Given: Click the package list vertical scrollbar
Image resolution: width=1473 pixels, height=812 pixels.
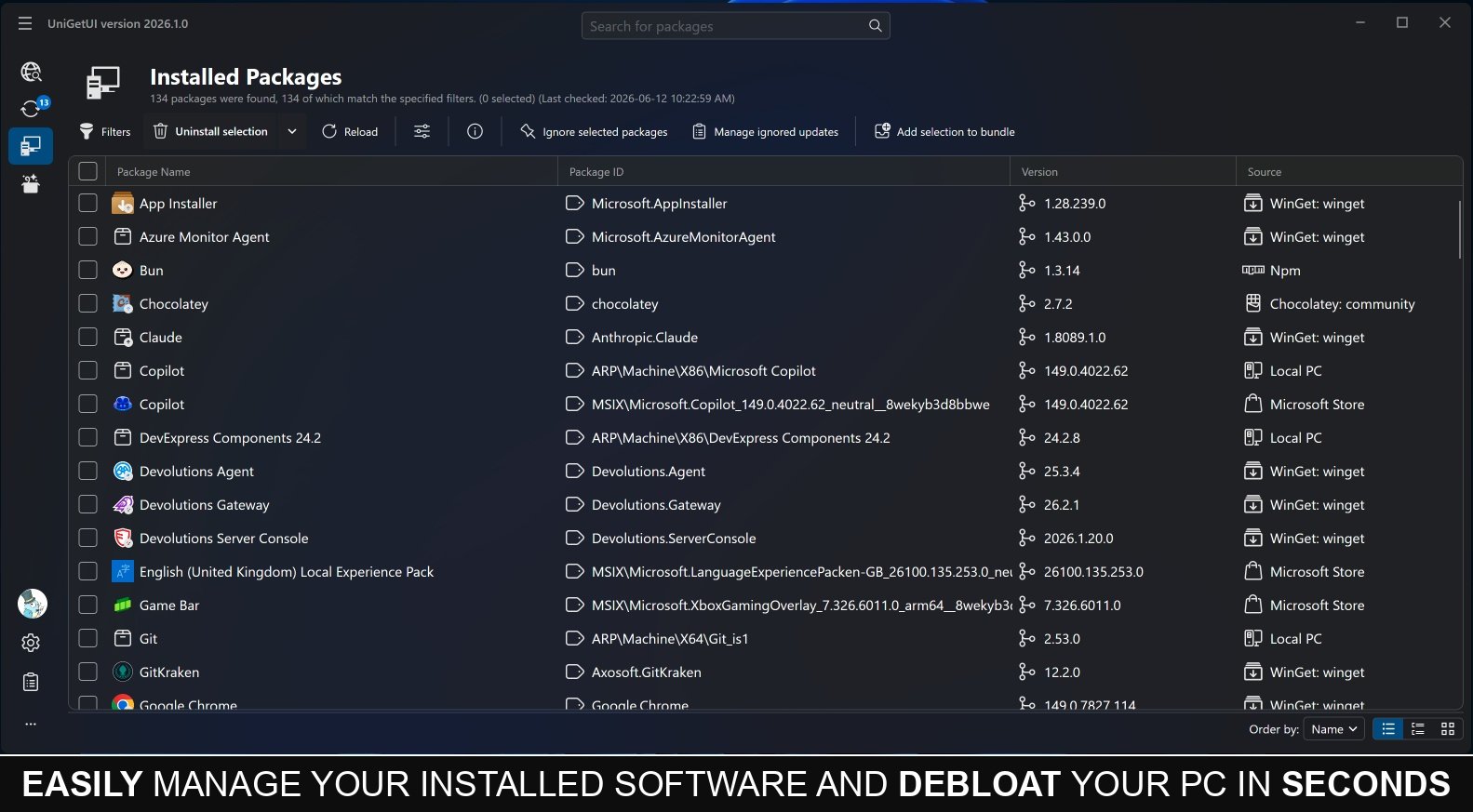Looking at the screenshot, I should point(1459,228).
